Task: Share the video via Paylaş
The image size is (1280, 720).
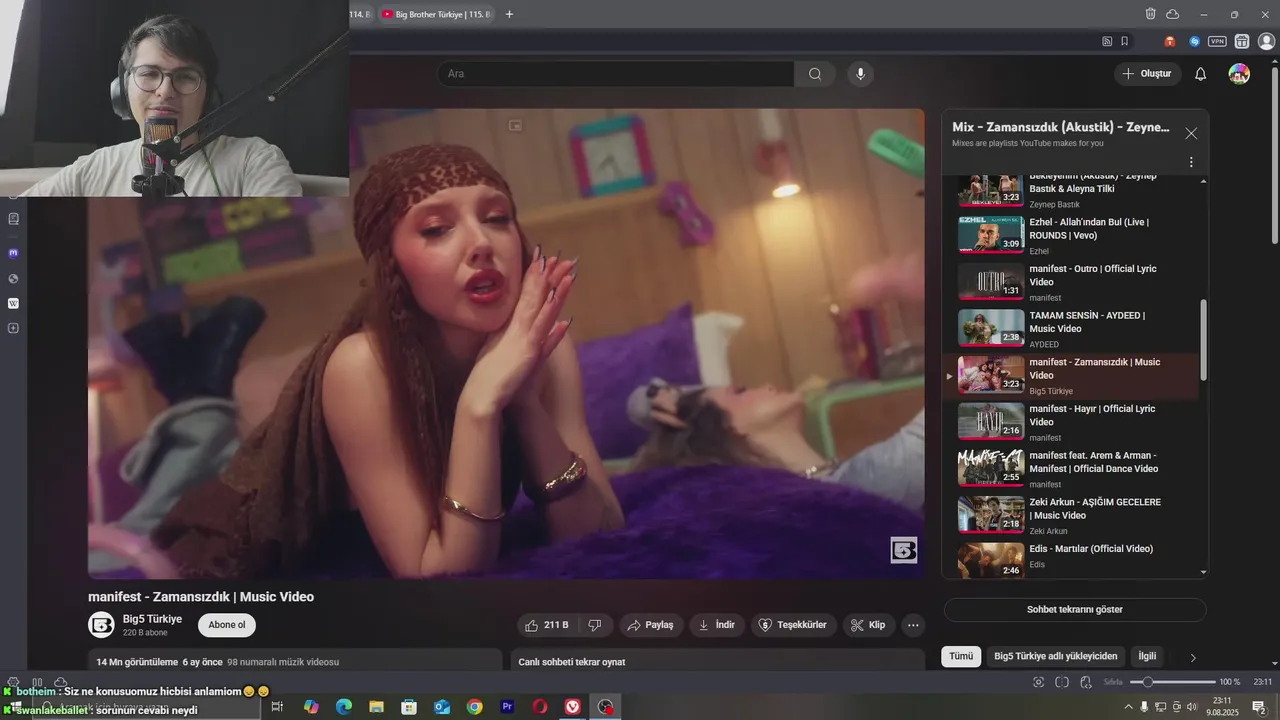Action: pyautogui.click(x=651, y=625)
